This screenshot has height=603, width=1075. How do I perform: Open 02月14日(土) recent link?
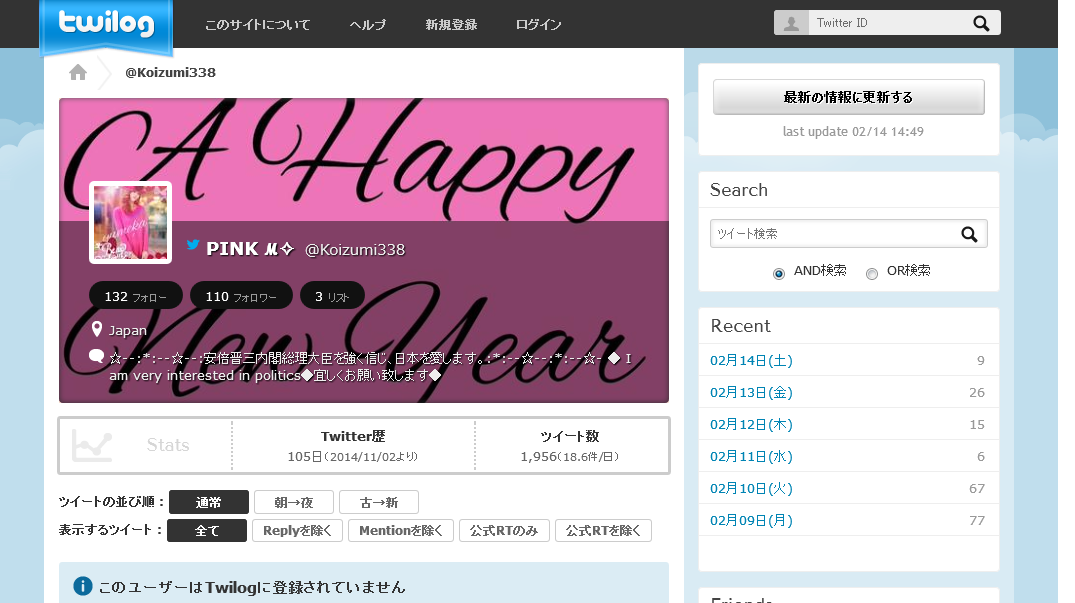[751, 360]
